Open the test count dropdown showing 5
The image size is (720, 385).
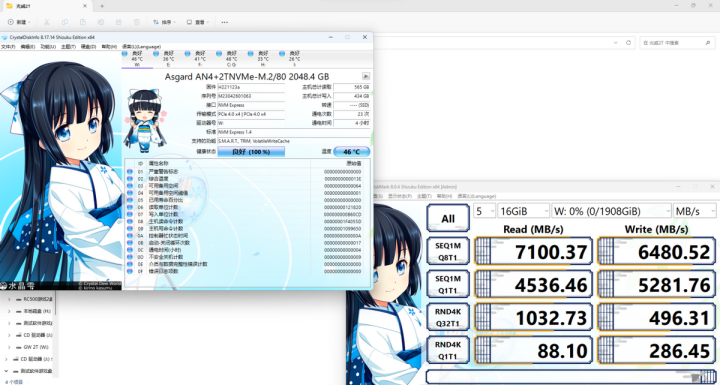[x=485, y=211]
